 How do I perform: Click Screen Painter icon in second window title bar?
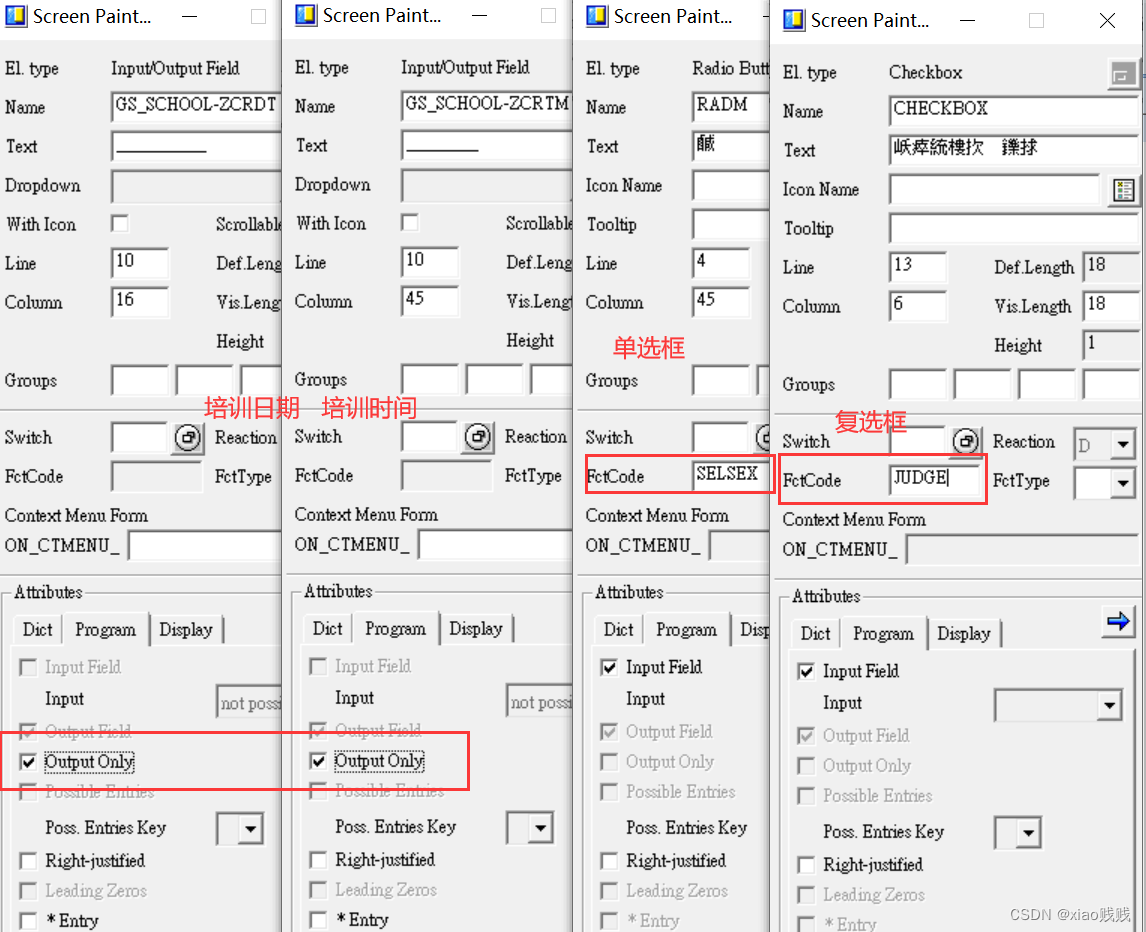[x=304, y=16]
